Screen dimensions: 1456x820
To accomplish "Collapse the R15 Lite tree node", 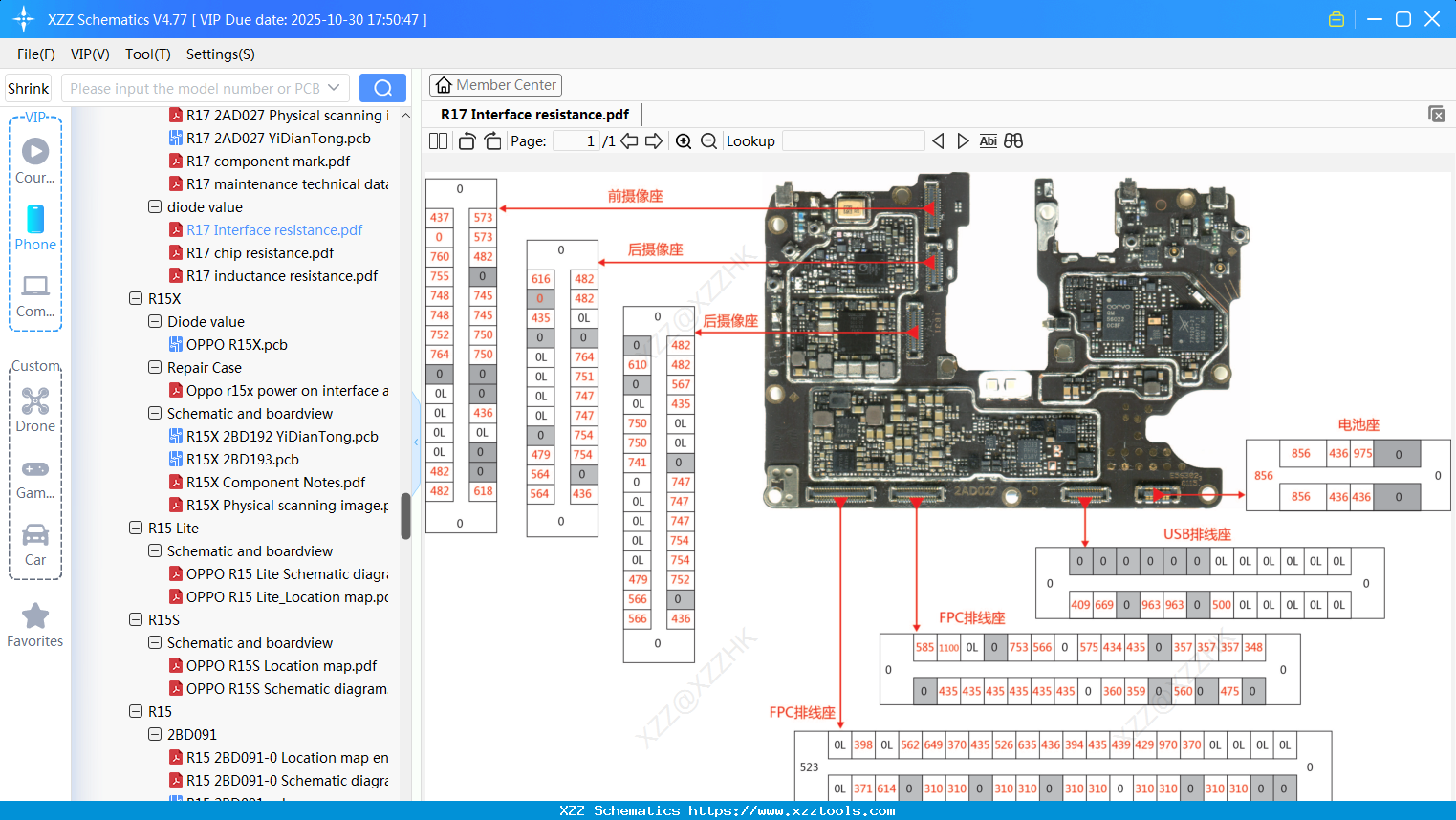I will pyautogui.click(x=136, y=528).
